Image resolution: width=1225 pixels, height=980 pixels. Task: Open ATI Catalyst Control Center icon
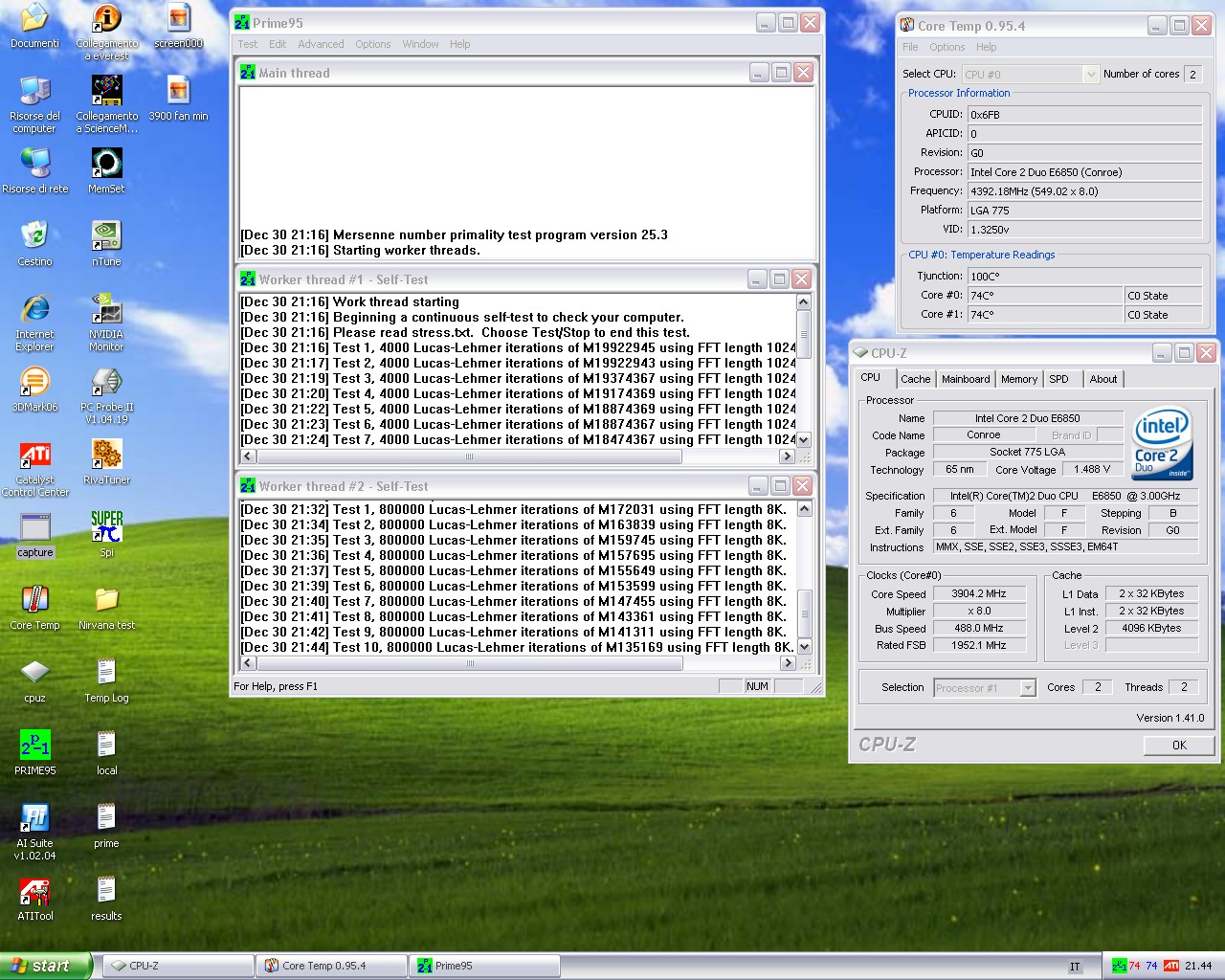[x=34, y=468]
